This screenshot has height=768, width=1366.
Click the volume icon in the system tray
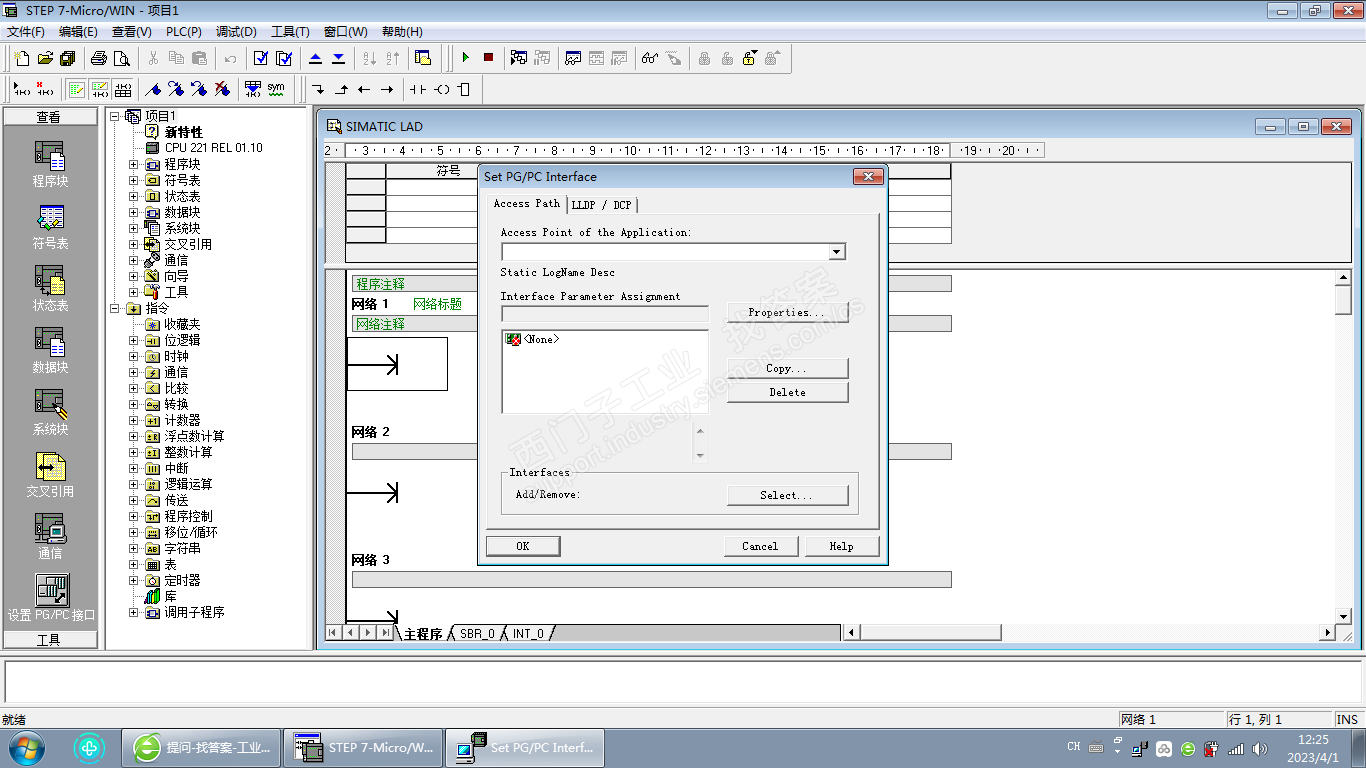(1259, 748)
